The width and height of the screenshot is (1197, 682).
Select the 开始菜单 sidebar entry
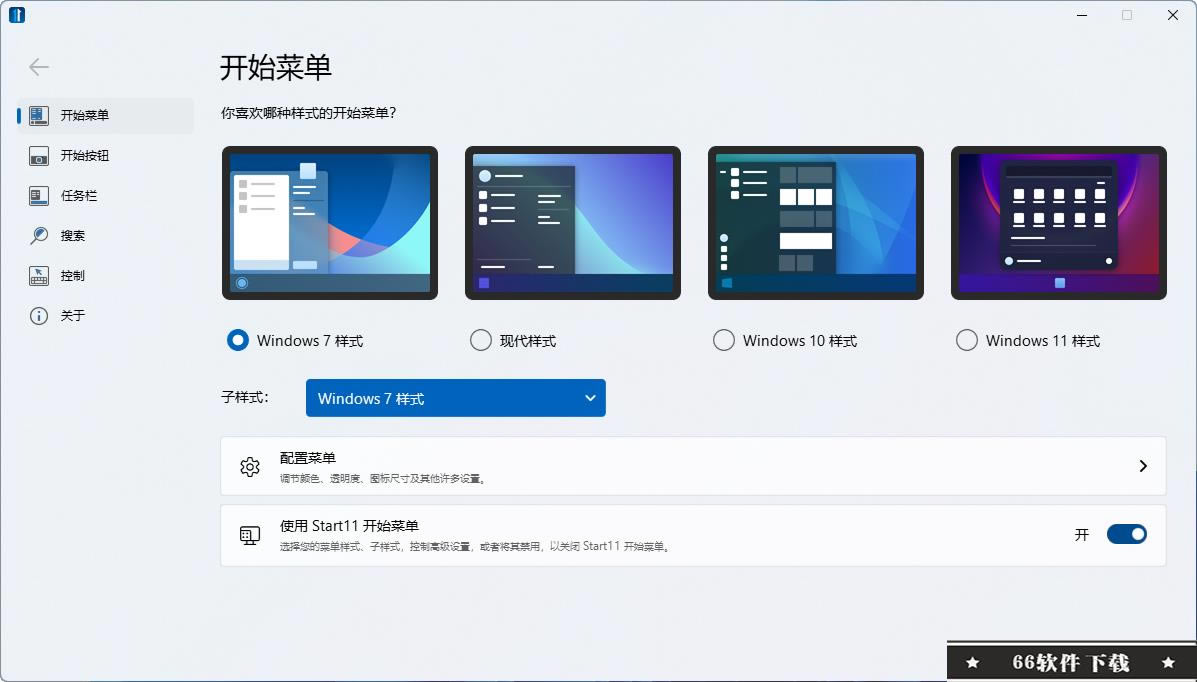coord(105,115)
